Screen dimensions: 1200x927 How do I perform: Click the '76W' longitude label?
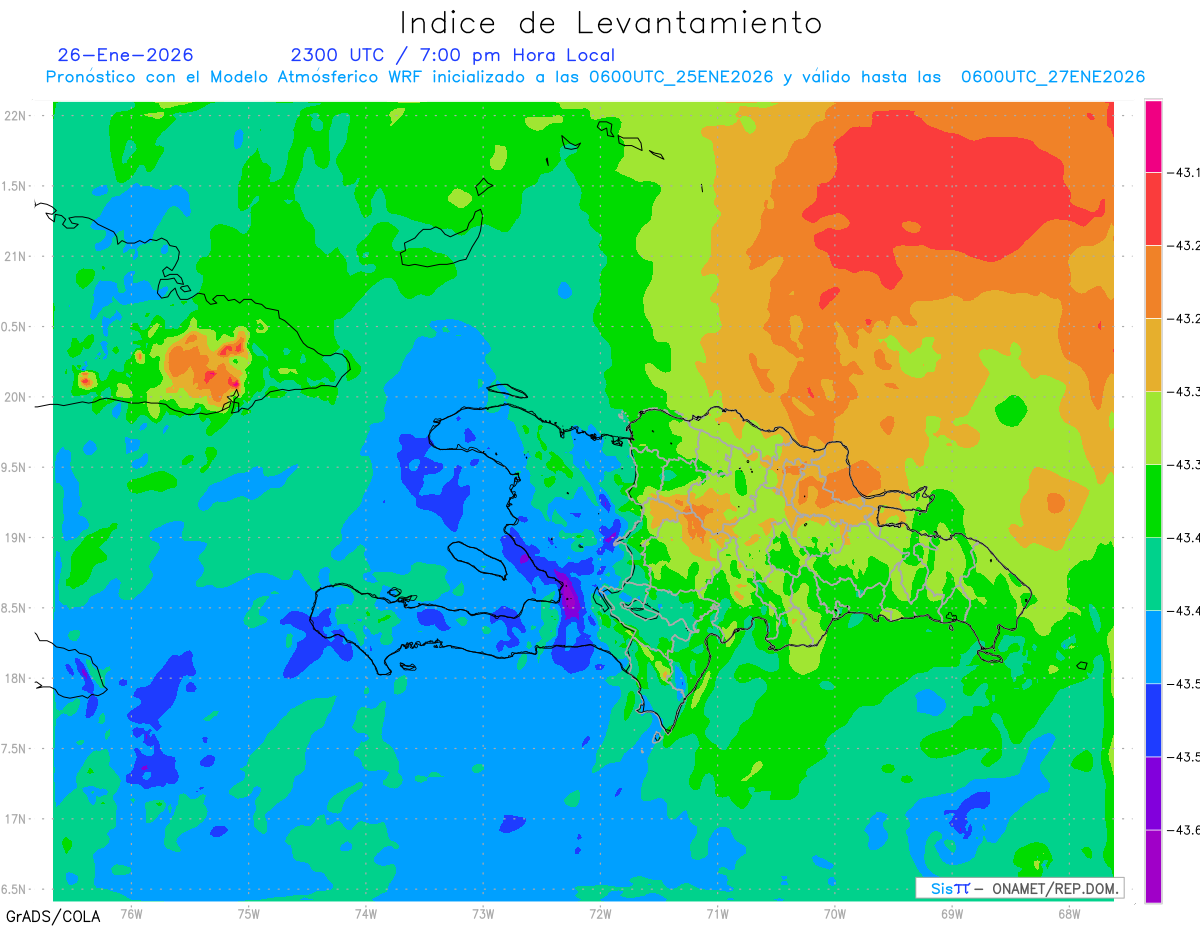[x=131, y=914]
